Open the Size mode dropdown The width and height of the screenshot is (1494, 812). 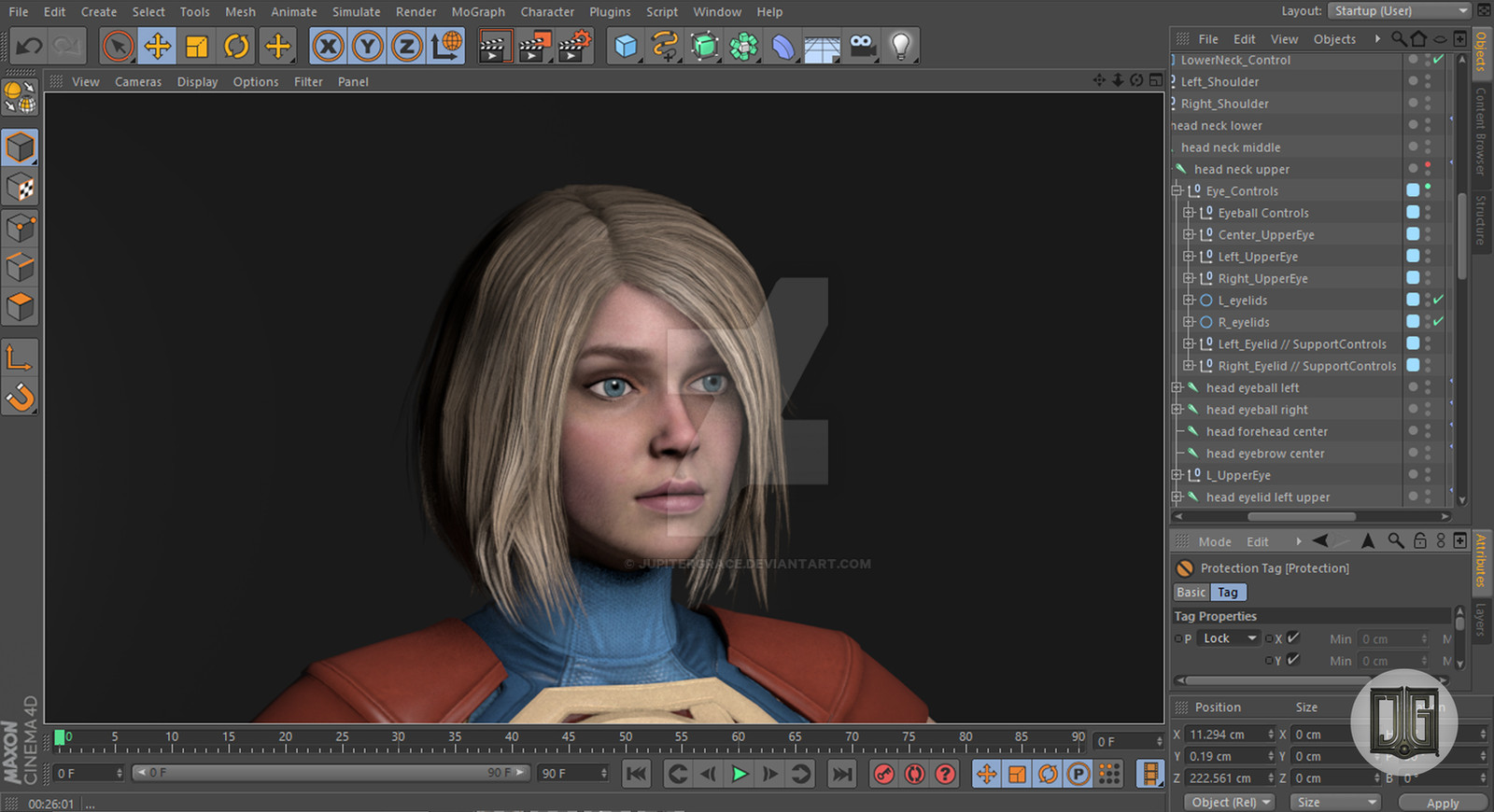[1335, 802]
